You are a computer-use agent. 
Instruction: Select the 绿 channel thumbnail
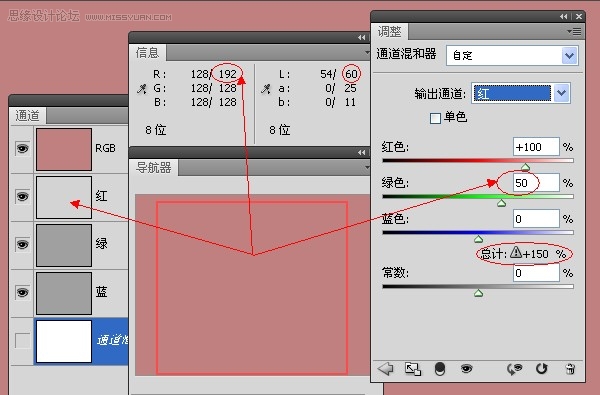[64, 245]
